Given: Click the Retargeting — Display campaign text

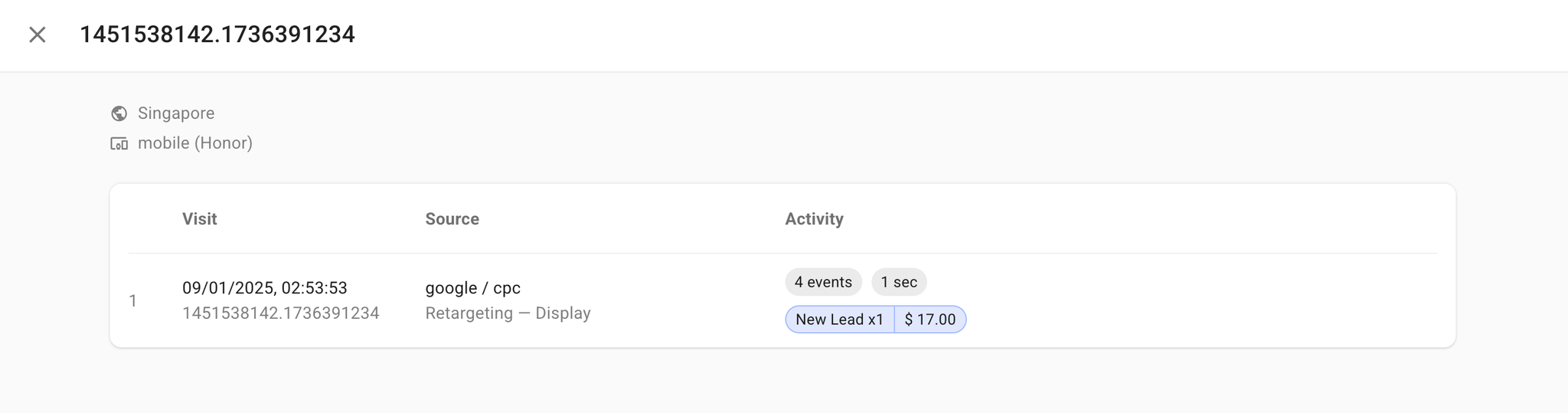Looking at the screenshot, I should pyautogui.click(x=508, y=313).
